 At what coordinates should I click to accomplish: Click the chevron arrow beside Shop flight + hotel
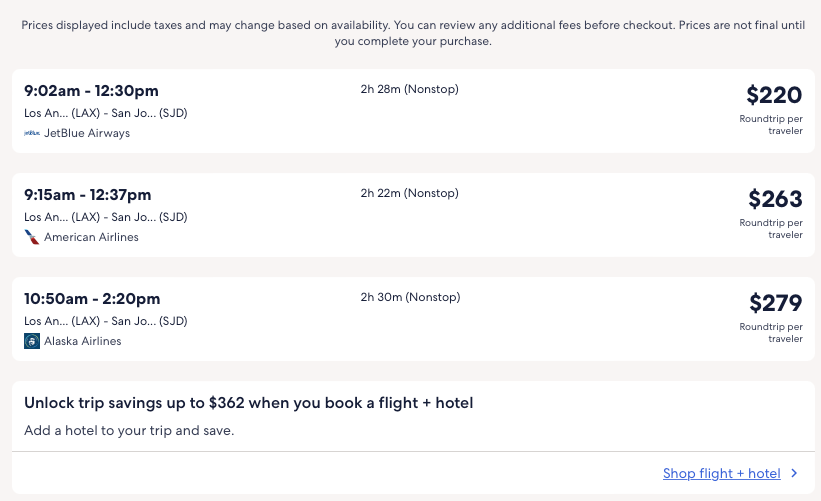point(794,474)
